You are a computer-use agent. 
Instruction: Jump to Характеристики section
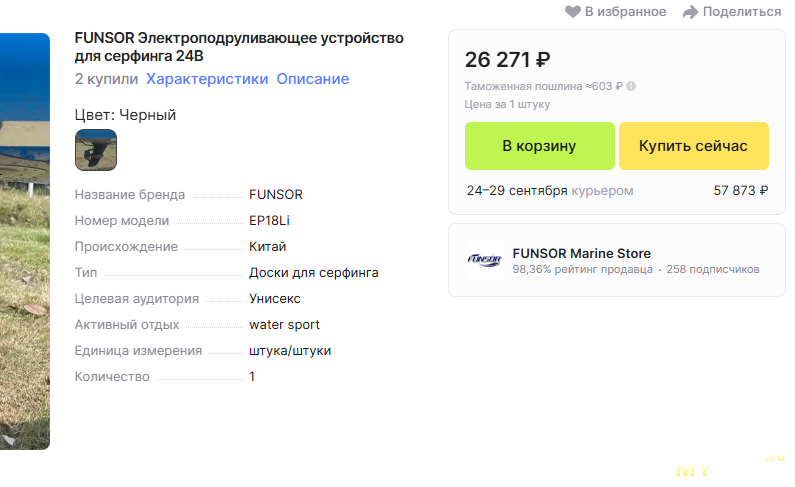click(207, 79)
